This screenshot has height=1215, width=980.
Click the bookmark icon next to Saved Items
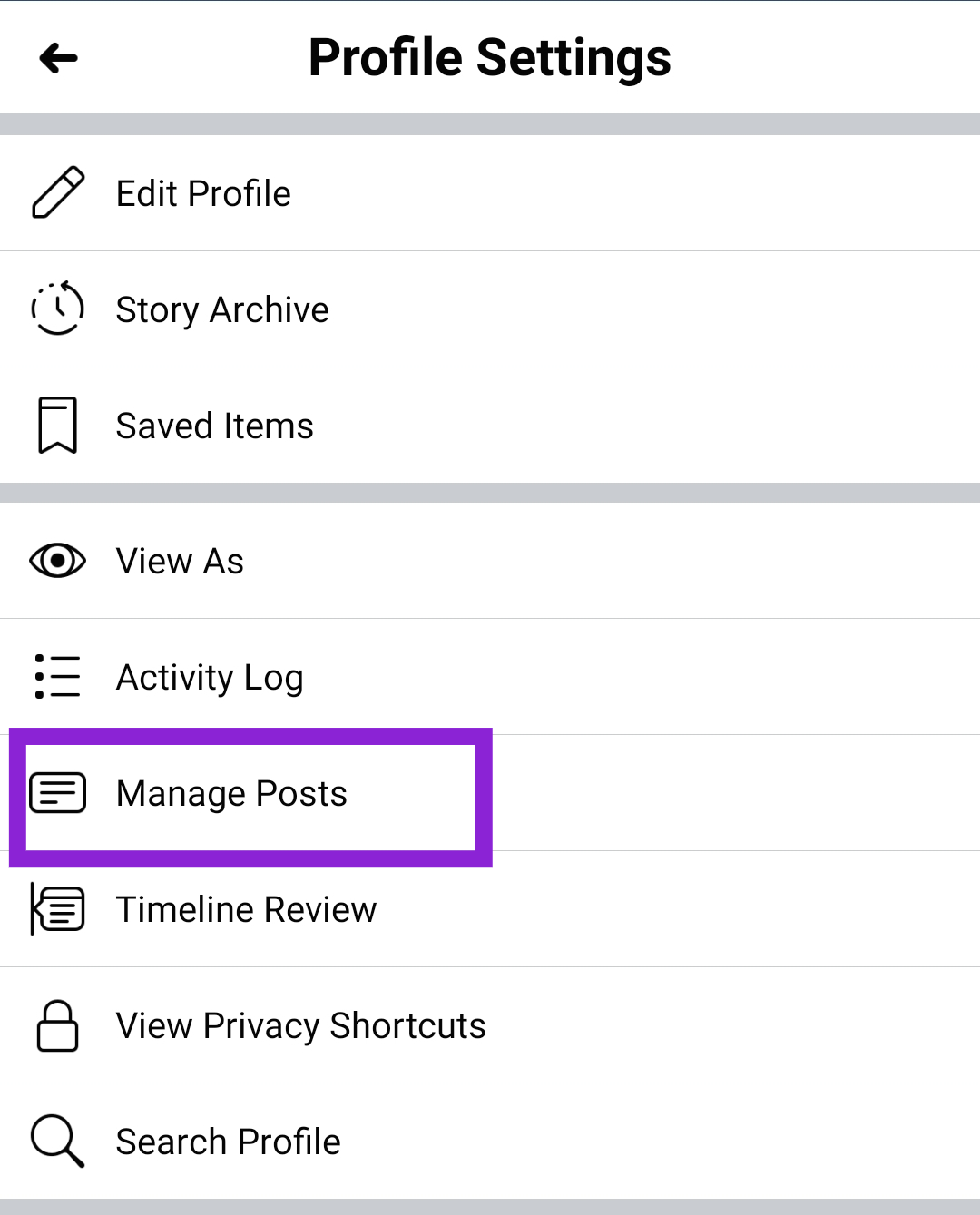tap(58, 424)
